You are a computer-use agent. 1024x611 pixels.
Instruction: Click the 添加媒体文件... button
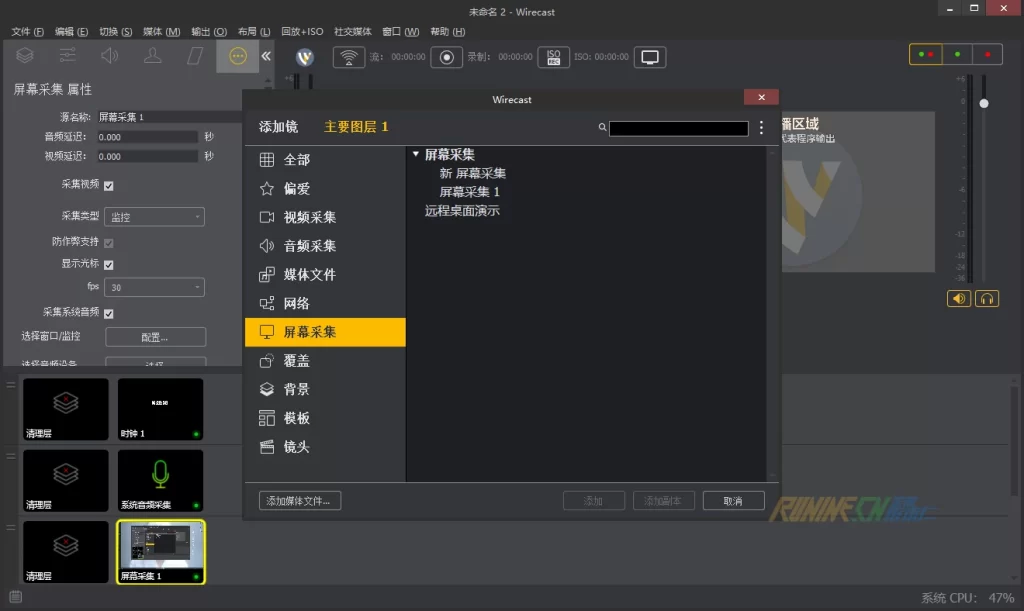(x=300, y=501)
